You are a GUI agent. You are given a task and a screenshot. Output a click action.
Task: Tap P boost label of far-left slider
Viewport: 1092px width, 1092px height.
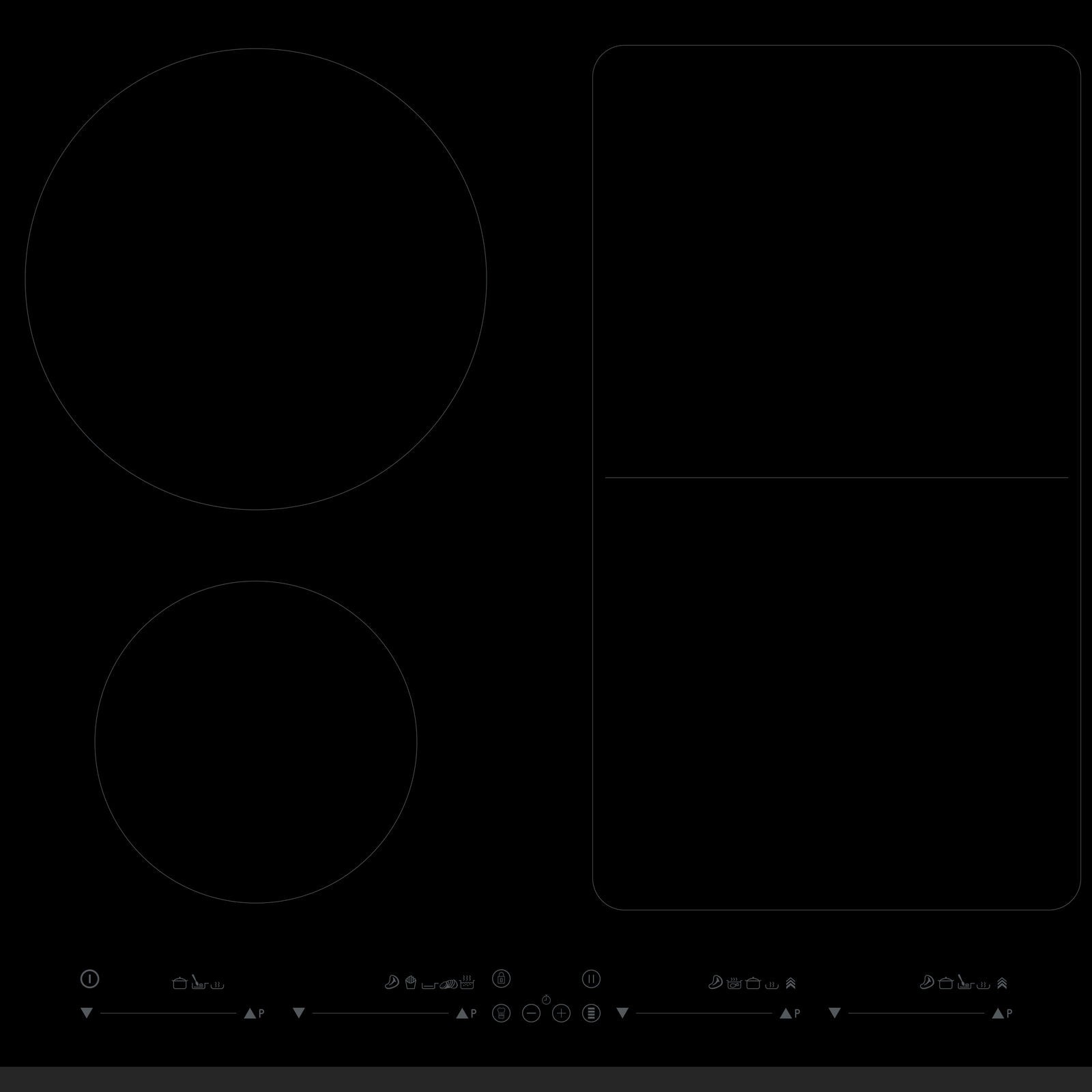coord(261,1014)
